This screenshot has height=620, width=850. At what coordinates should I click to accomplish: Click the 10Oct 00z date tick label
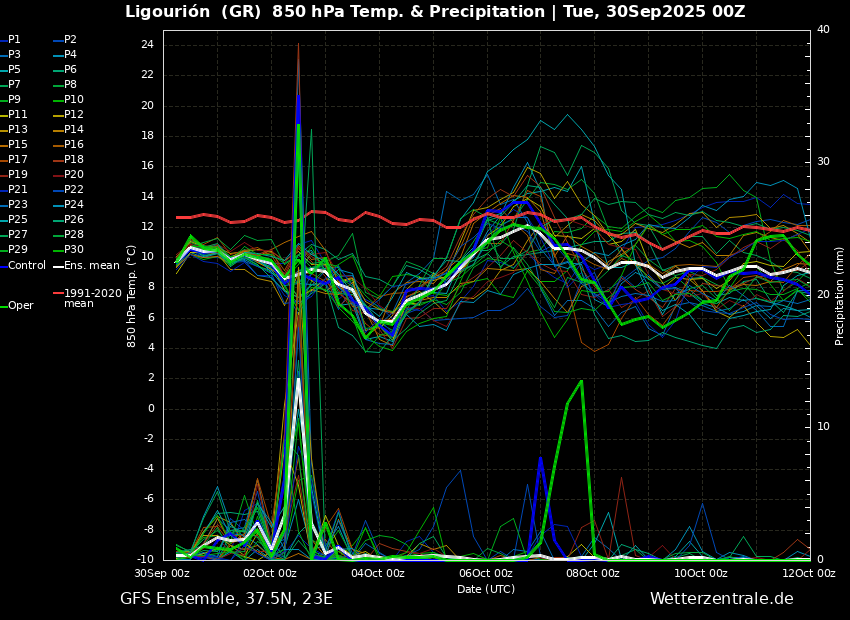click(701, 574)
